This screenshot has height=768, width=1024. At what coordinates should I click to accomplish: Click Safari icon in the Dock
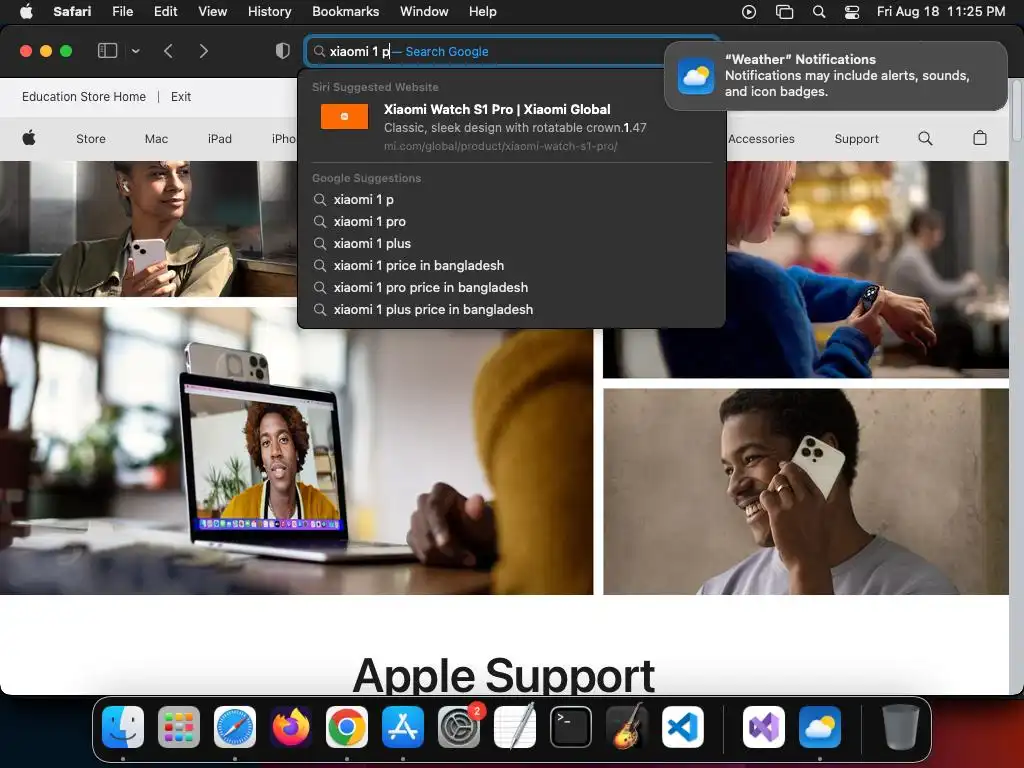click(x=234, y=727)
